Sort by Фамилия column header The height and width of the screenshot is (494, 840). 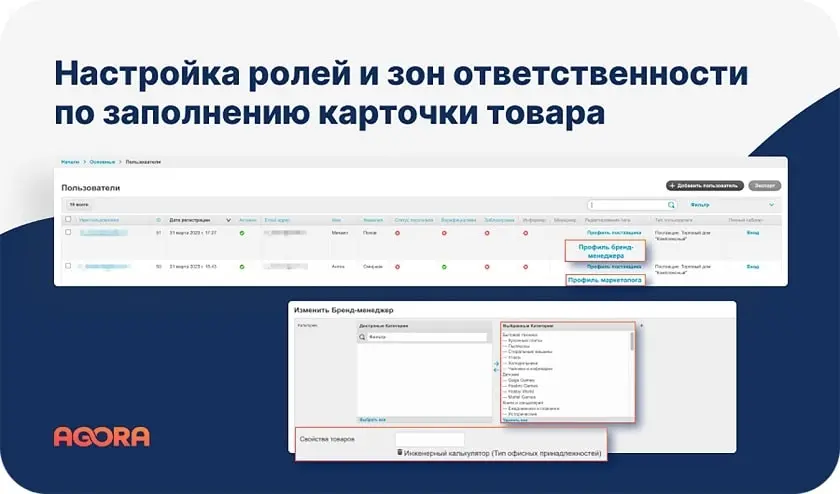pos(373,220)
